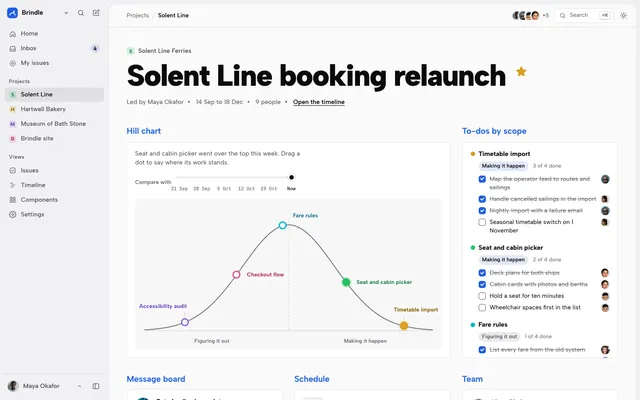The width and height of the screenshot is (640, 400).
Task: Toggle the favorite star next to title
Action: click(x=521, y=71)
